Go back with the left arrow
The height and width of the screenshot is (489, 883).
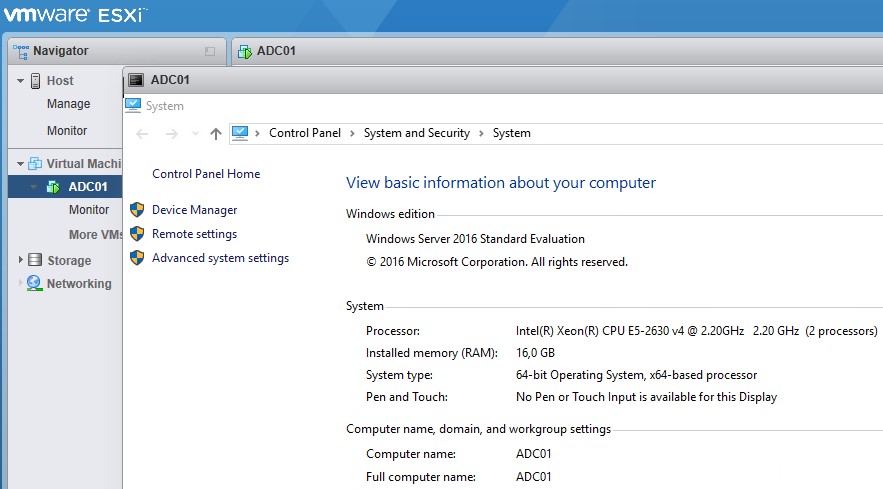pyautogui.click(x=142, y=134)
